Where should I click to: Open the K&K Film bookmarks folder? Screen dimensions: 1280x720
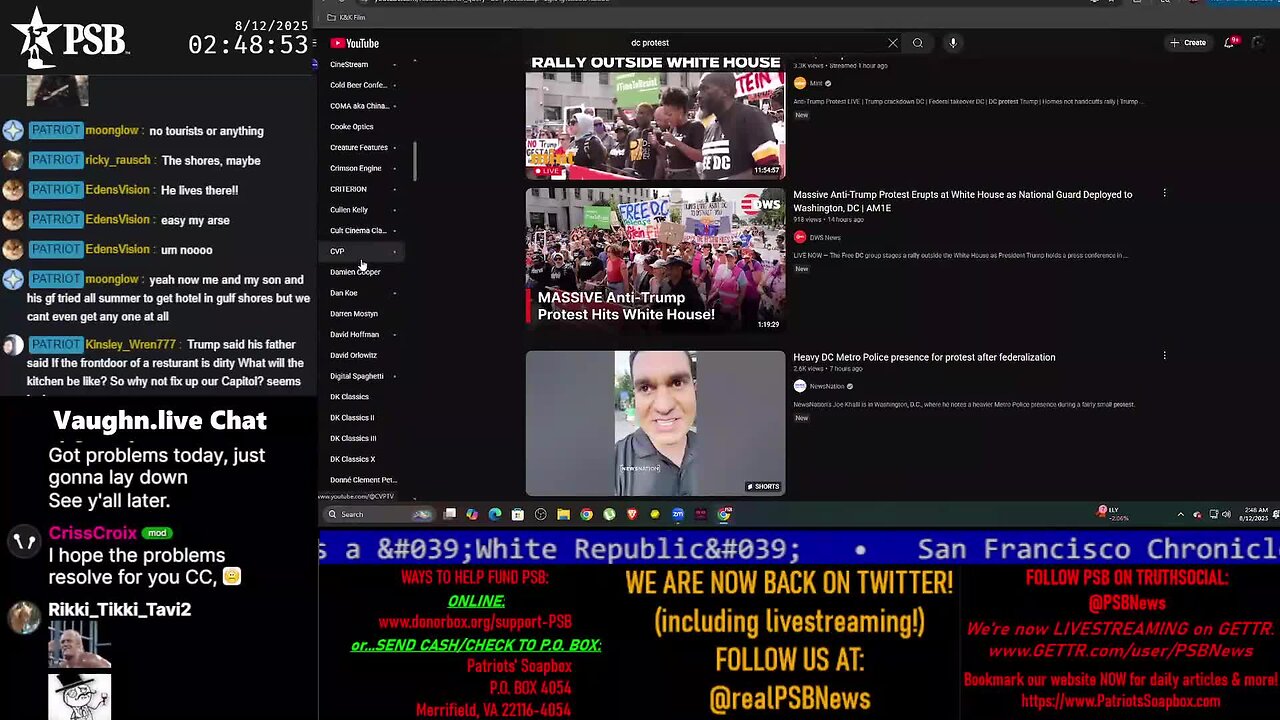(x=347, y=17)
